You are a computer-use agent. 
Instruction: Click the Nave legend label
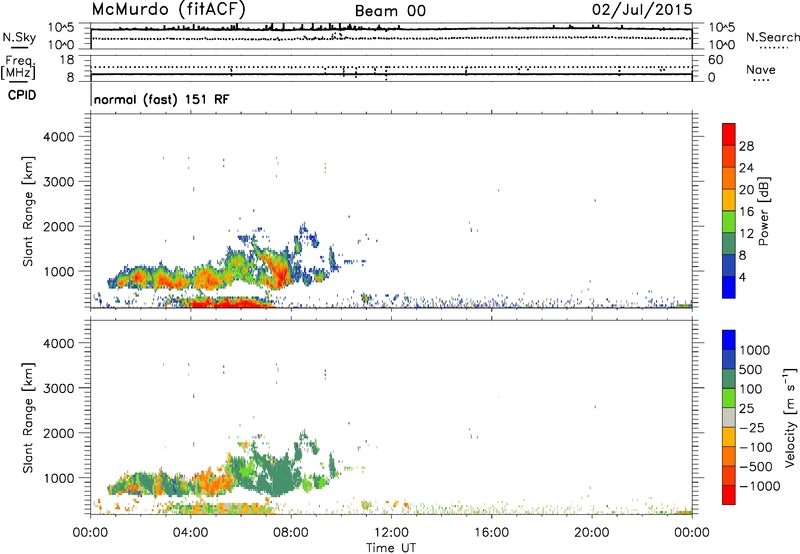(x=761, y=70)
